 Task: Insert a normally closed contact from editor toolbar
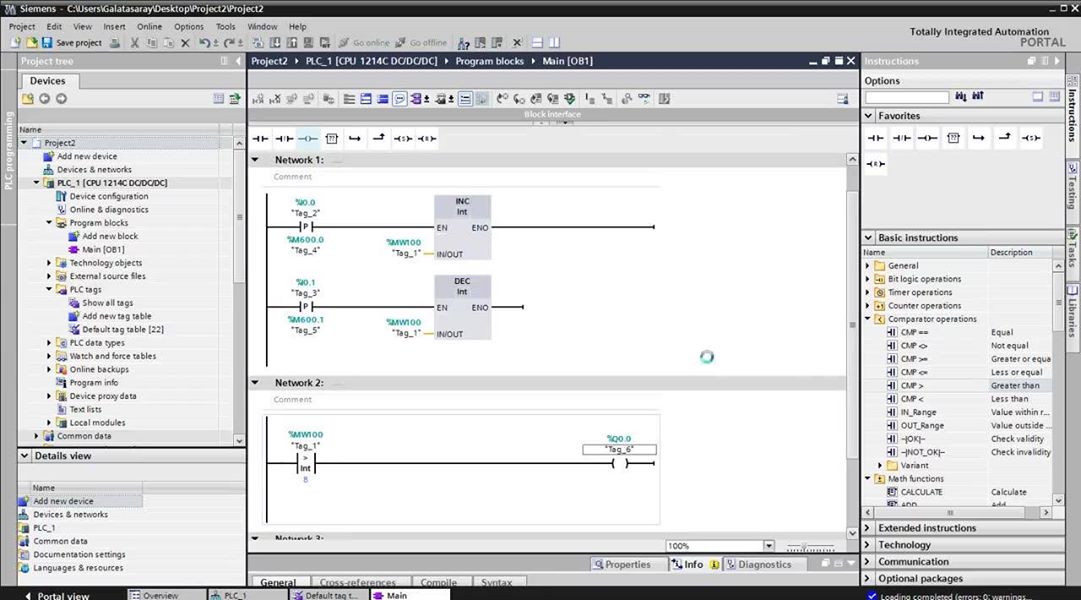click(284, 139)
